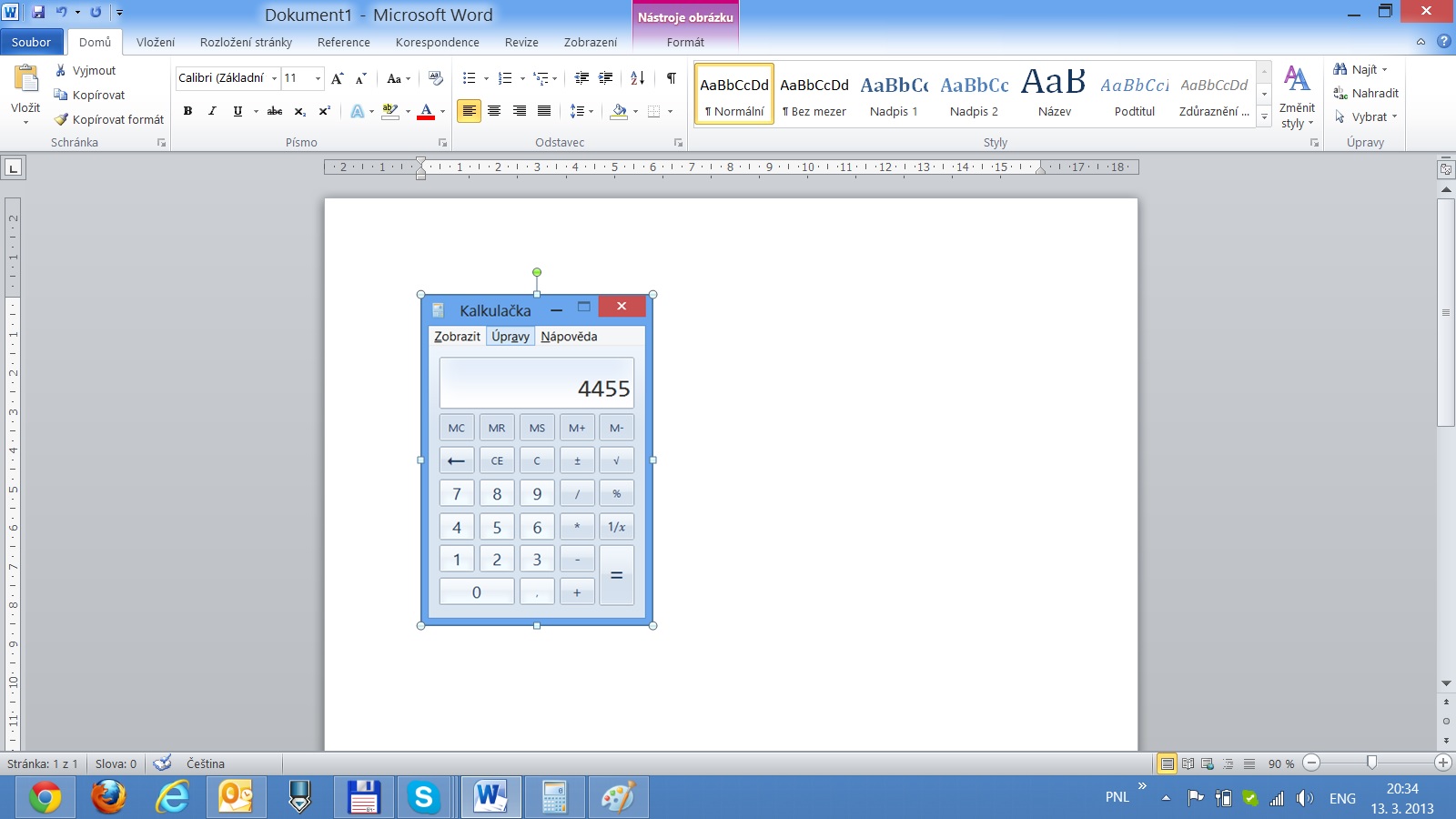
Task: Increase paragraph indent
Action: [606, 78]
